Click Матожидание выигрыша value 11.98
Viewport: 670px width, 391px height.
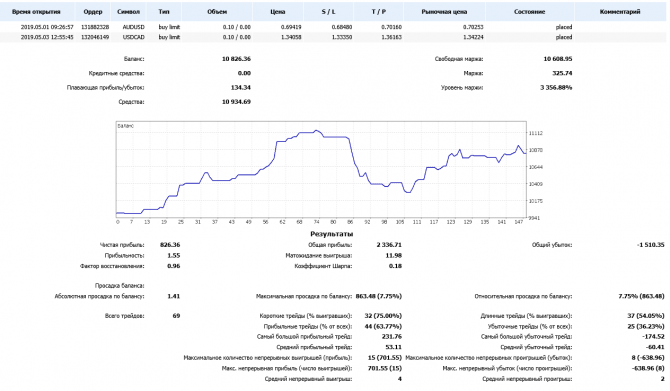394,256
